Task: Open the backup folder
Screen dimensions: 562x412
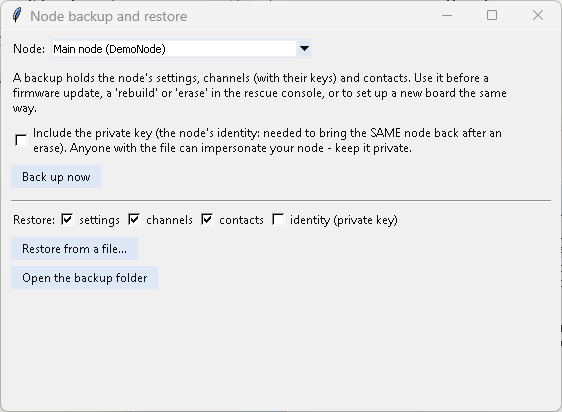Action: point(85,278)
